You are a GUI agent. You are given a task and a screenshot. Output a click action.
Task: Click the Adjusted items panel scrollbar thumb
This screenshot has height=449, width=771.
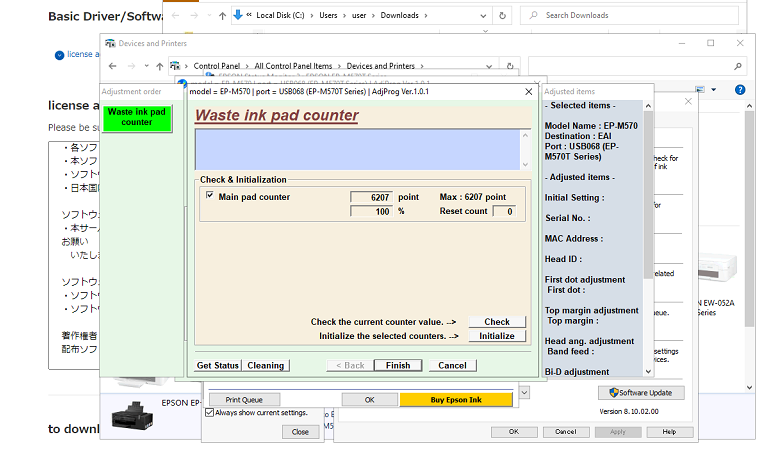point(648,194)
